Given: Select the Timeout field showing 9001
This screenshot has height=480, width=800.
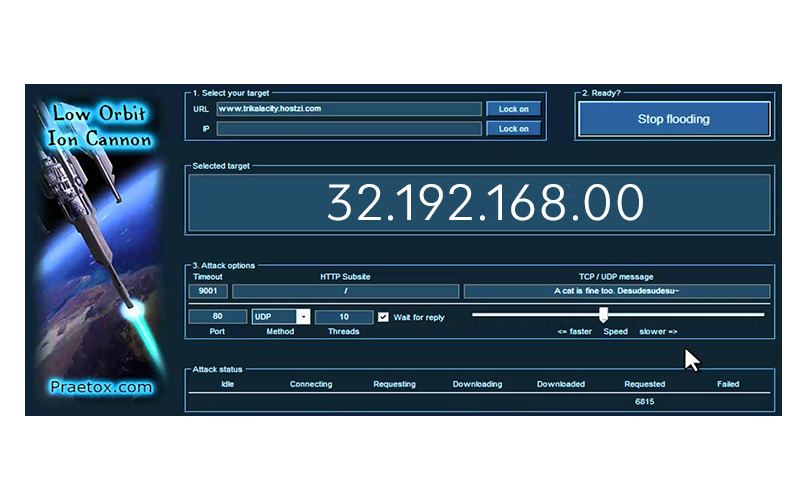Looking at the screenshot, I should point(208,291).
